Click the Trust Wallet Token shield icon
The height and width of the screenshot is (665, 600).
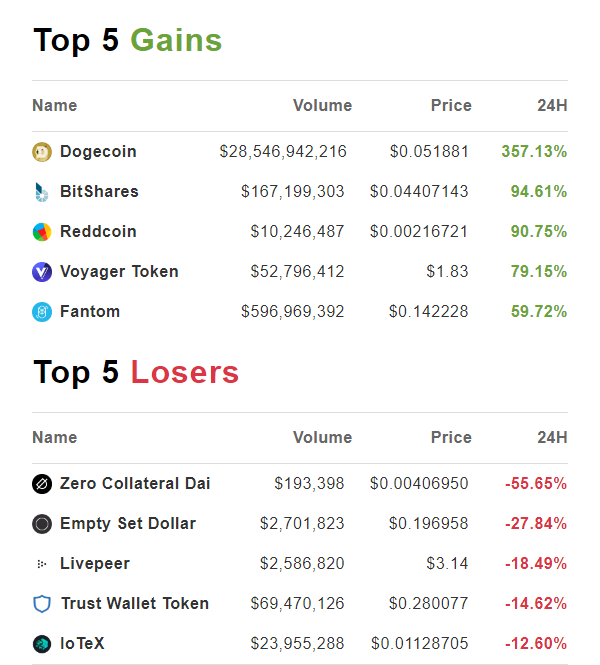(x=41, y=604)
